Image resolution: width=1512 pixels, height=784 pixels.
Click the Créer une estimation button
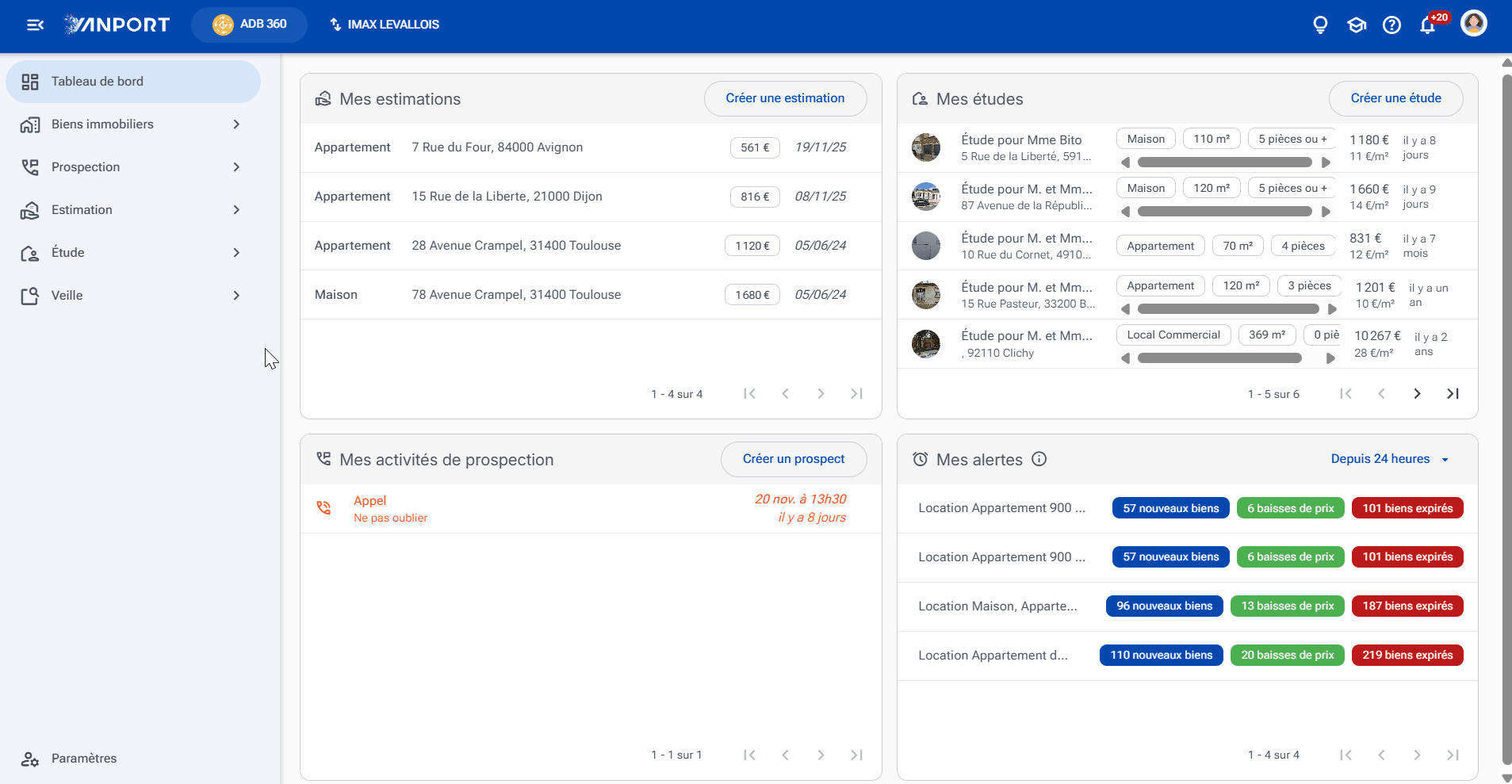tap(785, 98)
